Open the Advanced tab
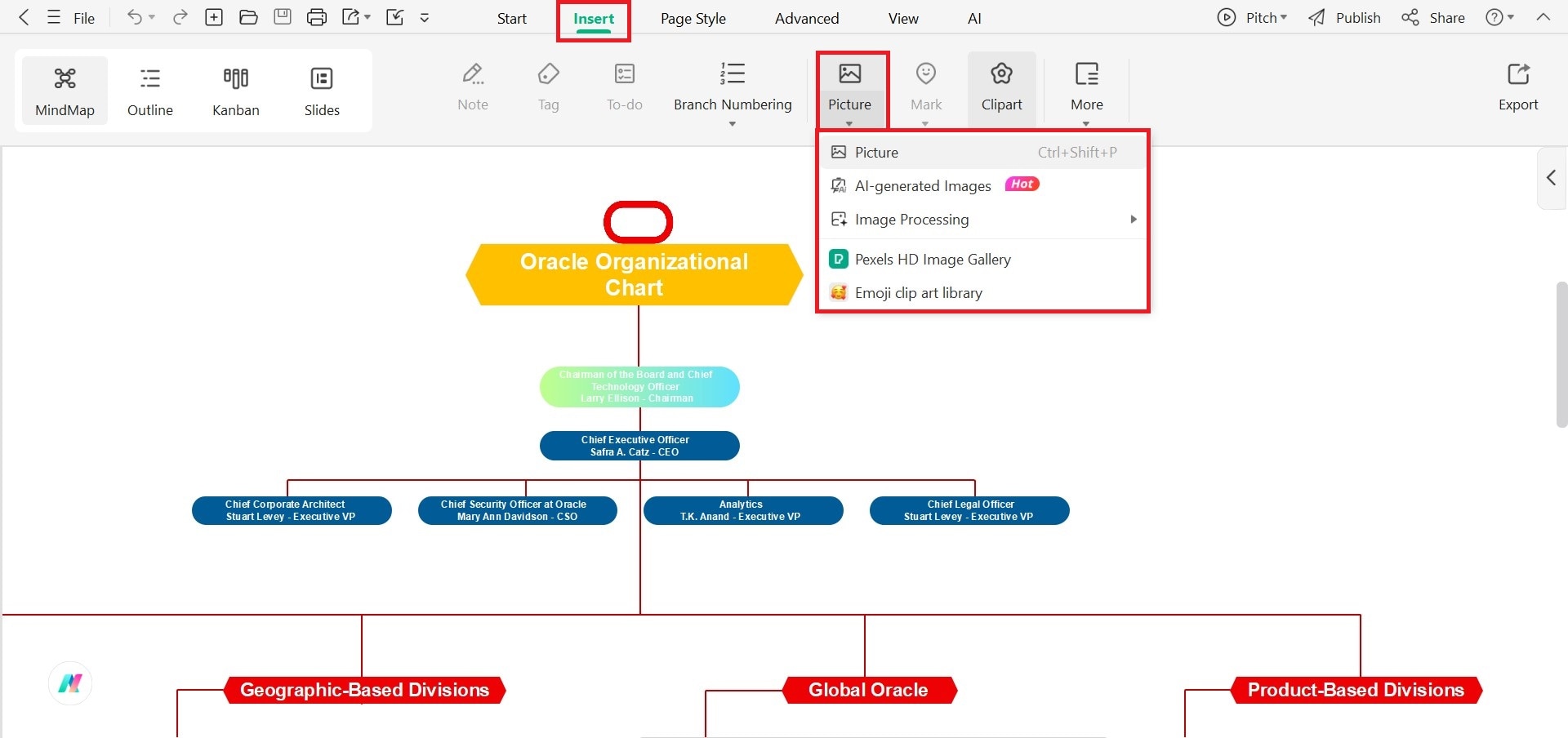 coord(807,18)
